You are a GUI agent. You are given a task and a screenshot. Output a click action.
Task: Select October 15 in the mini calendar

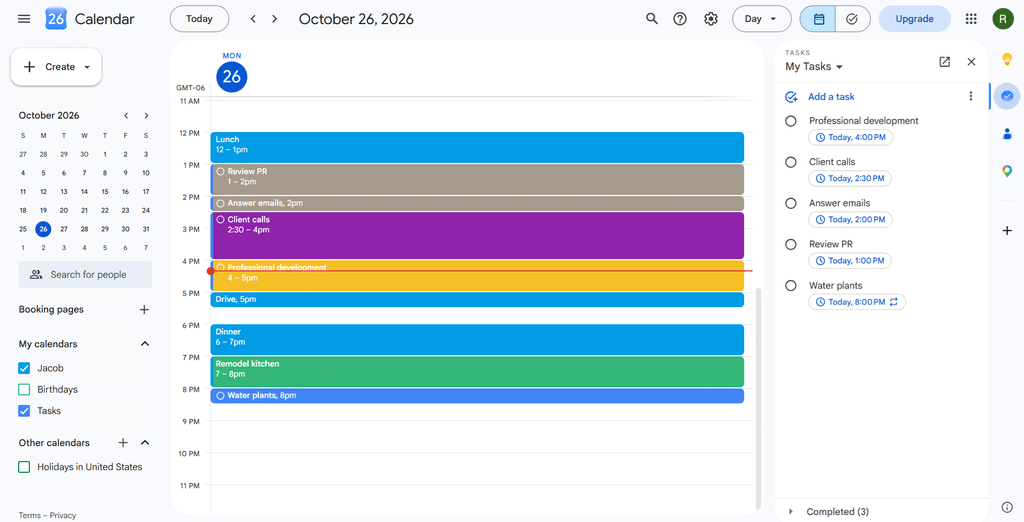(104, 192)
